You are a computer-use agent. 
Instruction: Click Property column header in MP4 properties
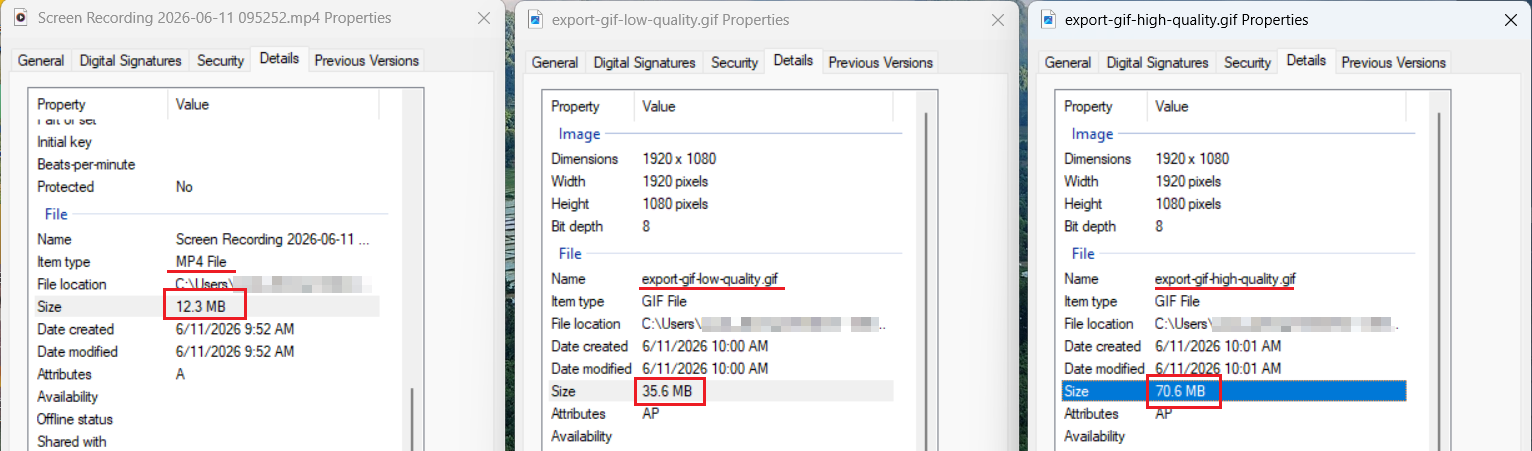coord(100,104)
